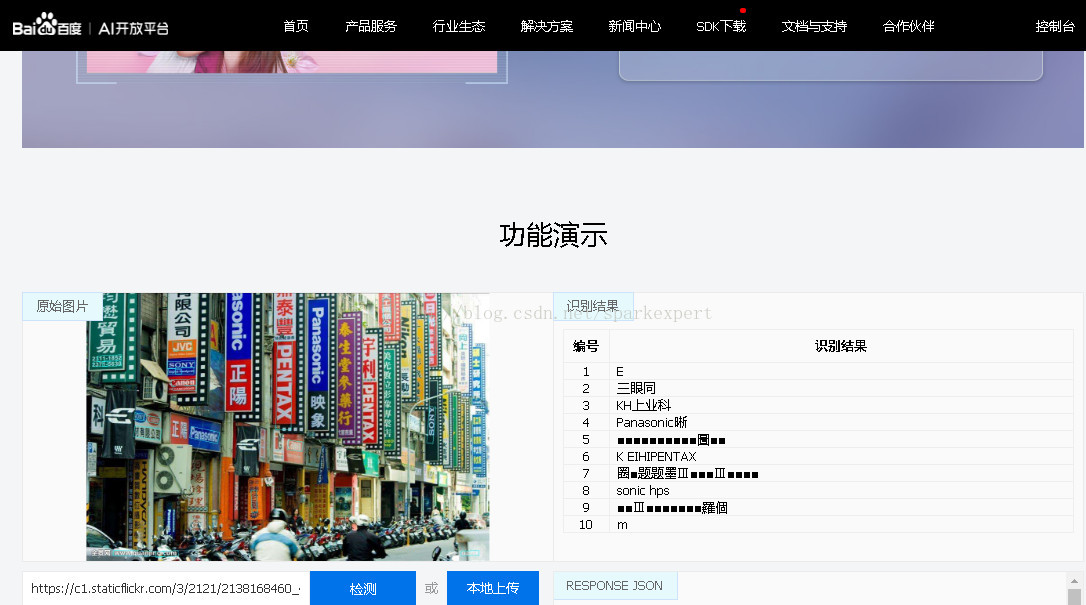Open the 首页 menu item
Screen dimensions: 1086x605
[296, 26]
